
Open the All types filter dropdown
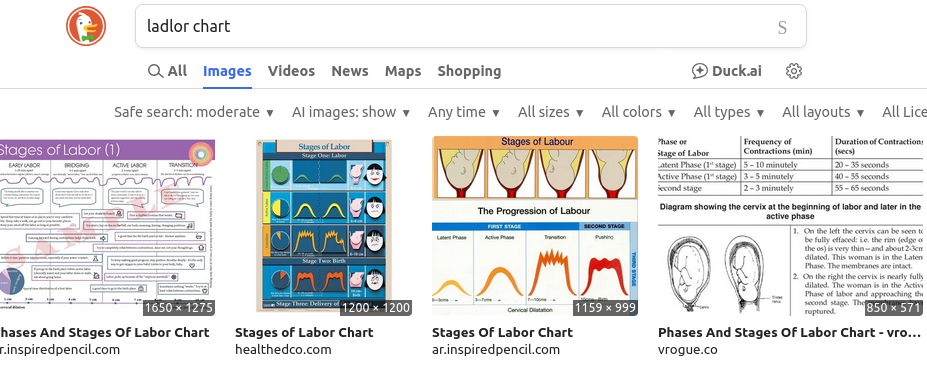(729, 112)
